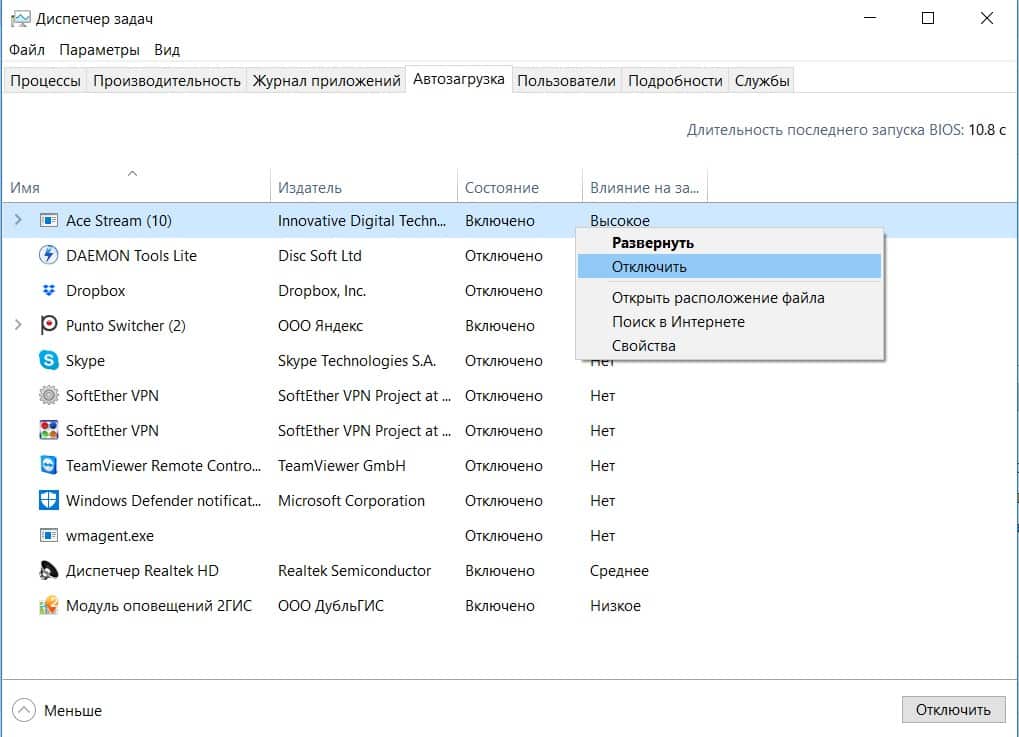Select the wmagent.exe startup entry
Screen dimensions: 1019x737
coord(110,536)
